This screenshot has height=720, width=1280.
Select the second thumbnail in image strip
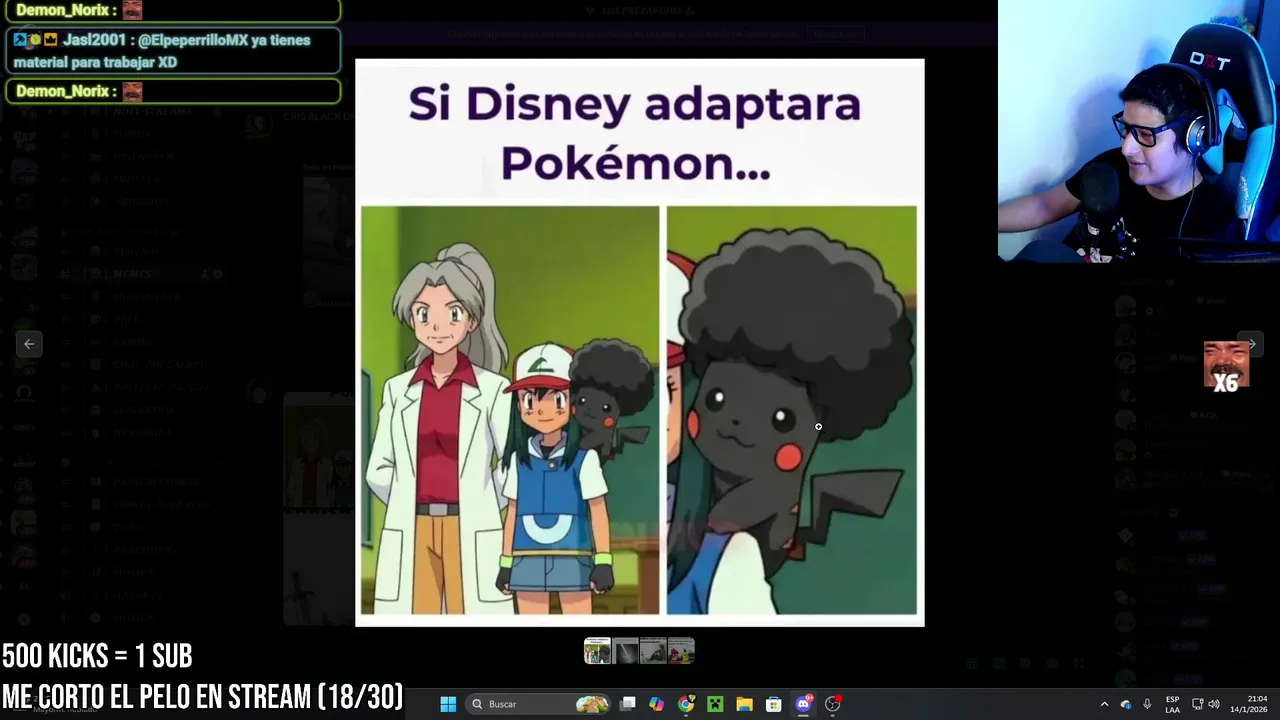click(625, 651)
